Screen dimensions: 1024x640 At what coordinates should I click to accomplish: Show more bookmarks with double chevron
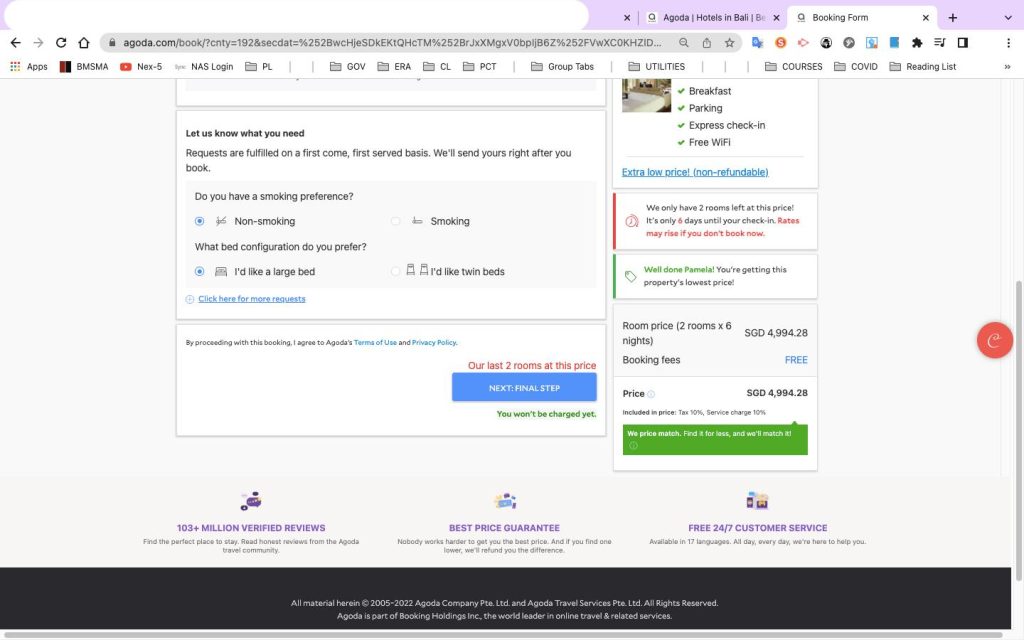(x=1007, y=67)
